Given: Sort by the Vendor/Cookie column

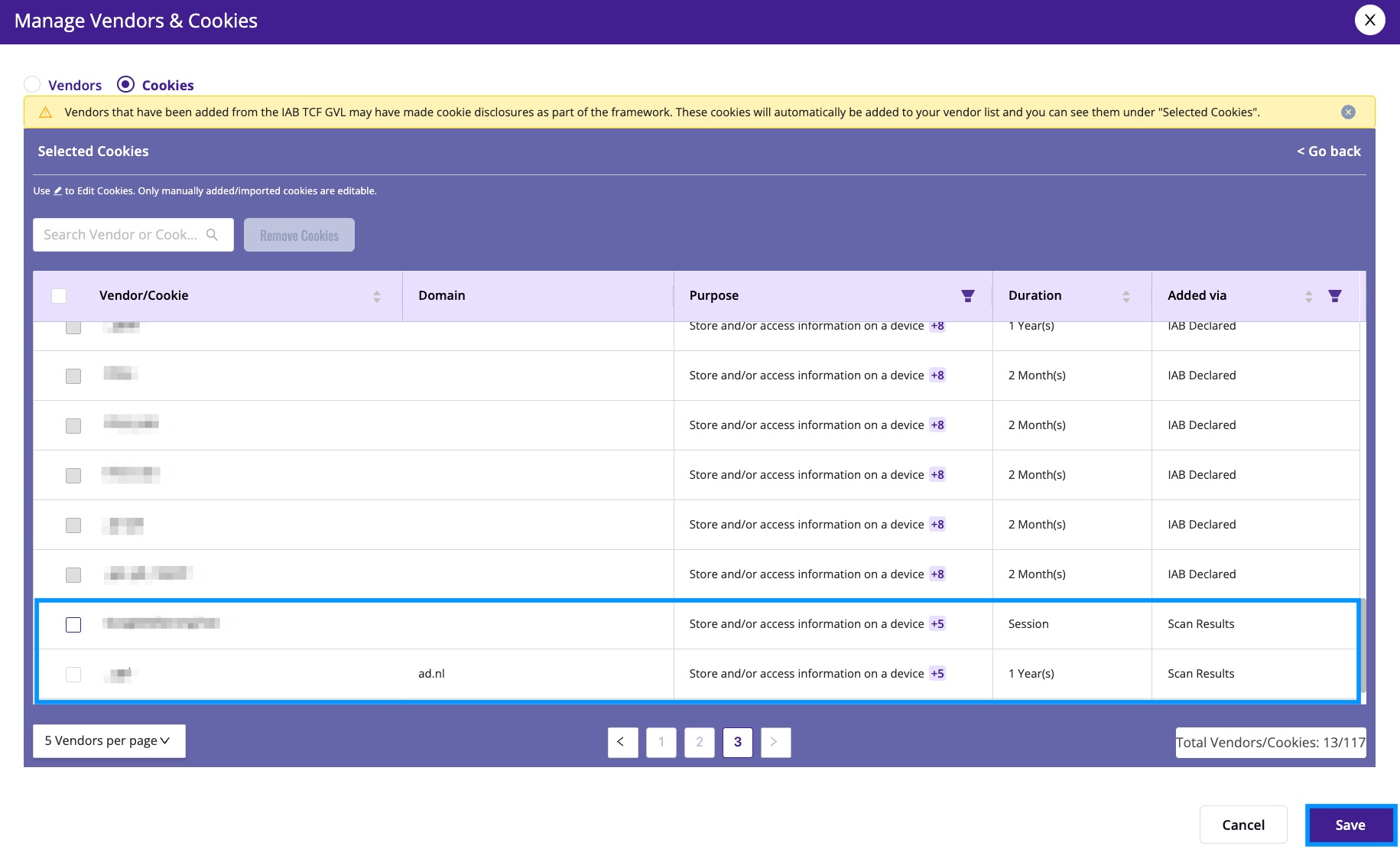Looking at the screenshot, I should [x=377, y=296].
